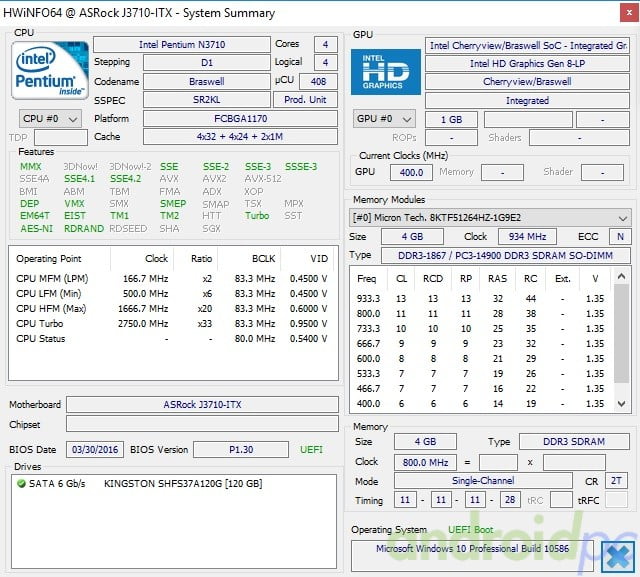The width and height of the screenshot is (640, 577).
Task: Click the µCU 408 field
Action: [x=318, y=82]
